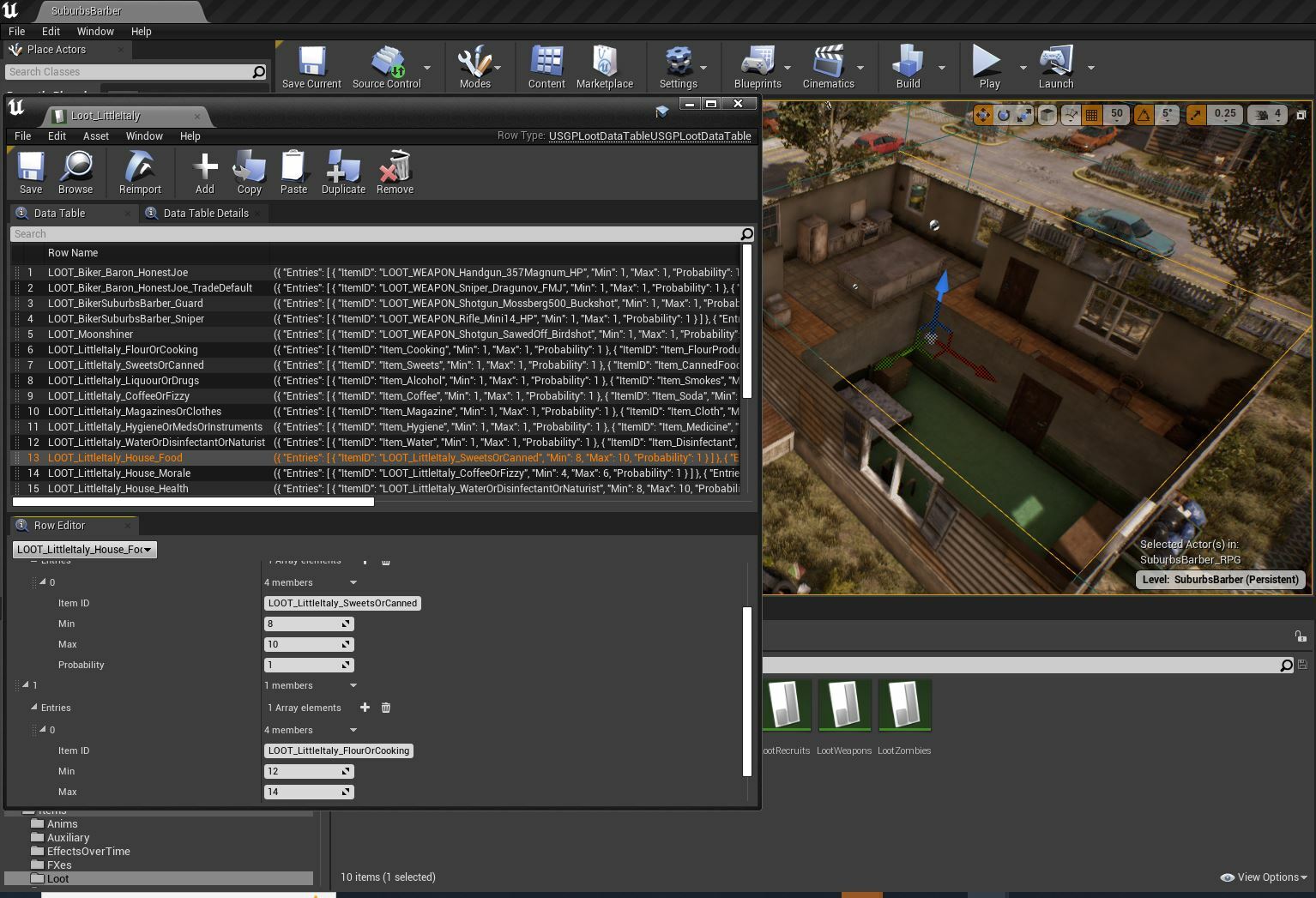Add a new row with Add

pyautogui.click(x=205, y=172)
